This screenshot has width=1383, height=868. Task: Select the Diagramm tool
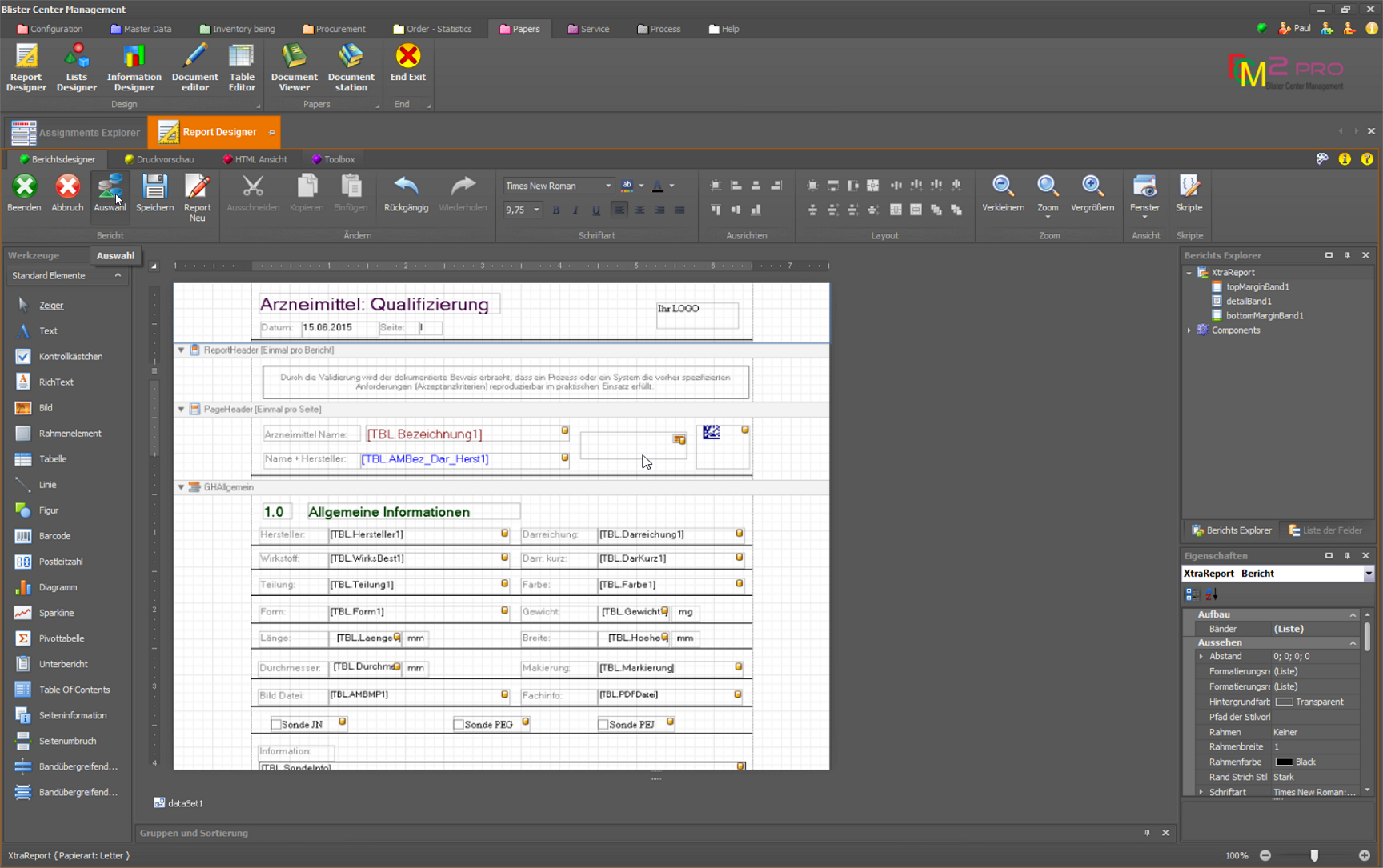[x=58, y=587]
